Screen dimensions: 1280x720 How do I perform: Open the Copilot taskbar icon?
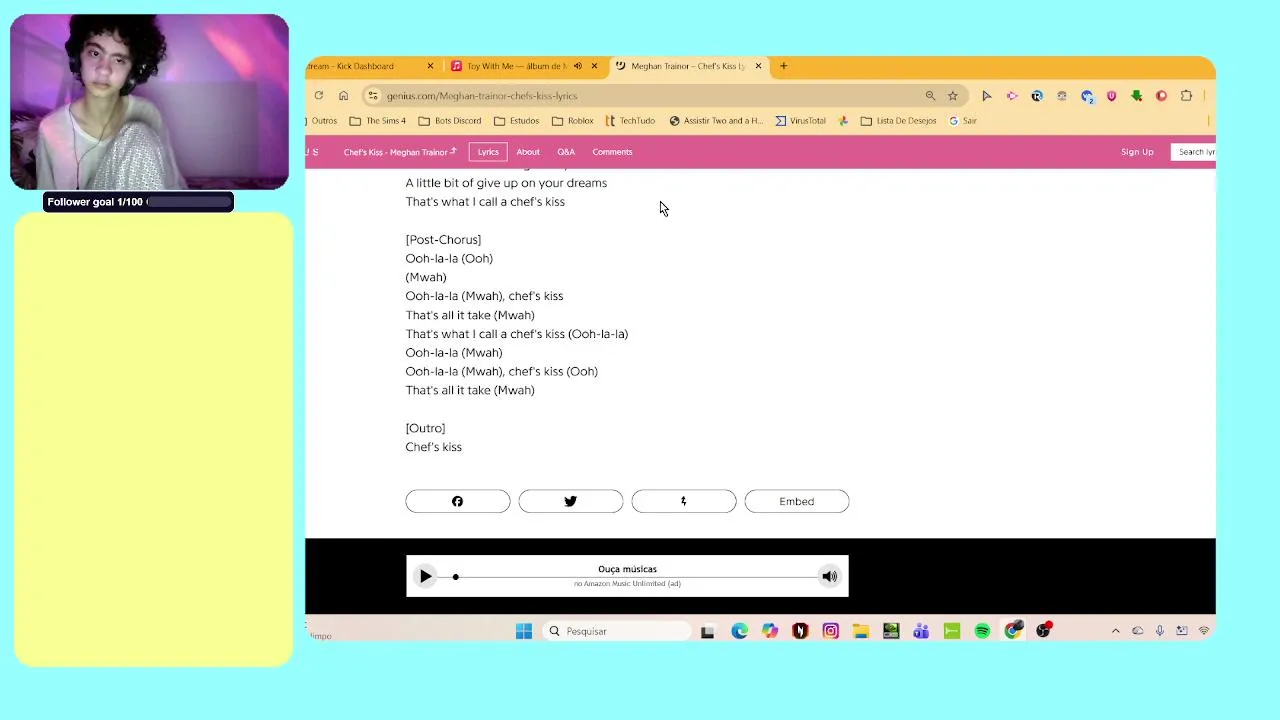point(769,631)
